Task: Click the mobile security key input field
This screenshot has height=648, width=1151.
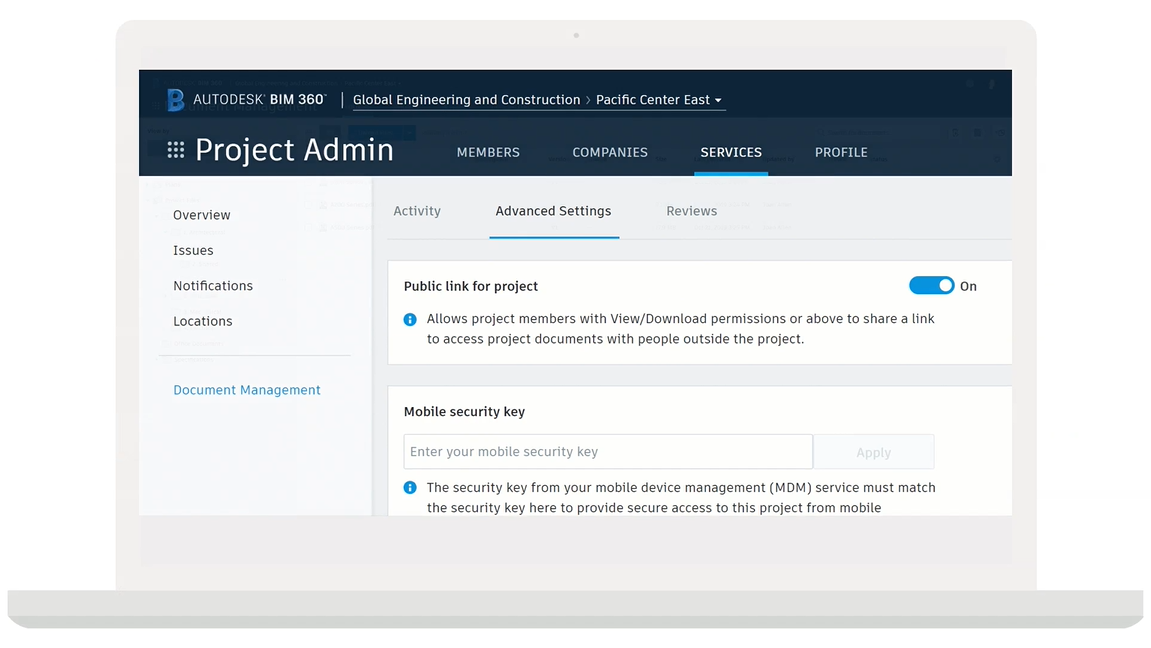Action: pyautogui.click(x=608, y=451)
